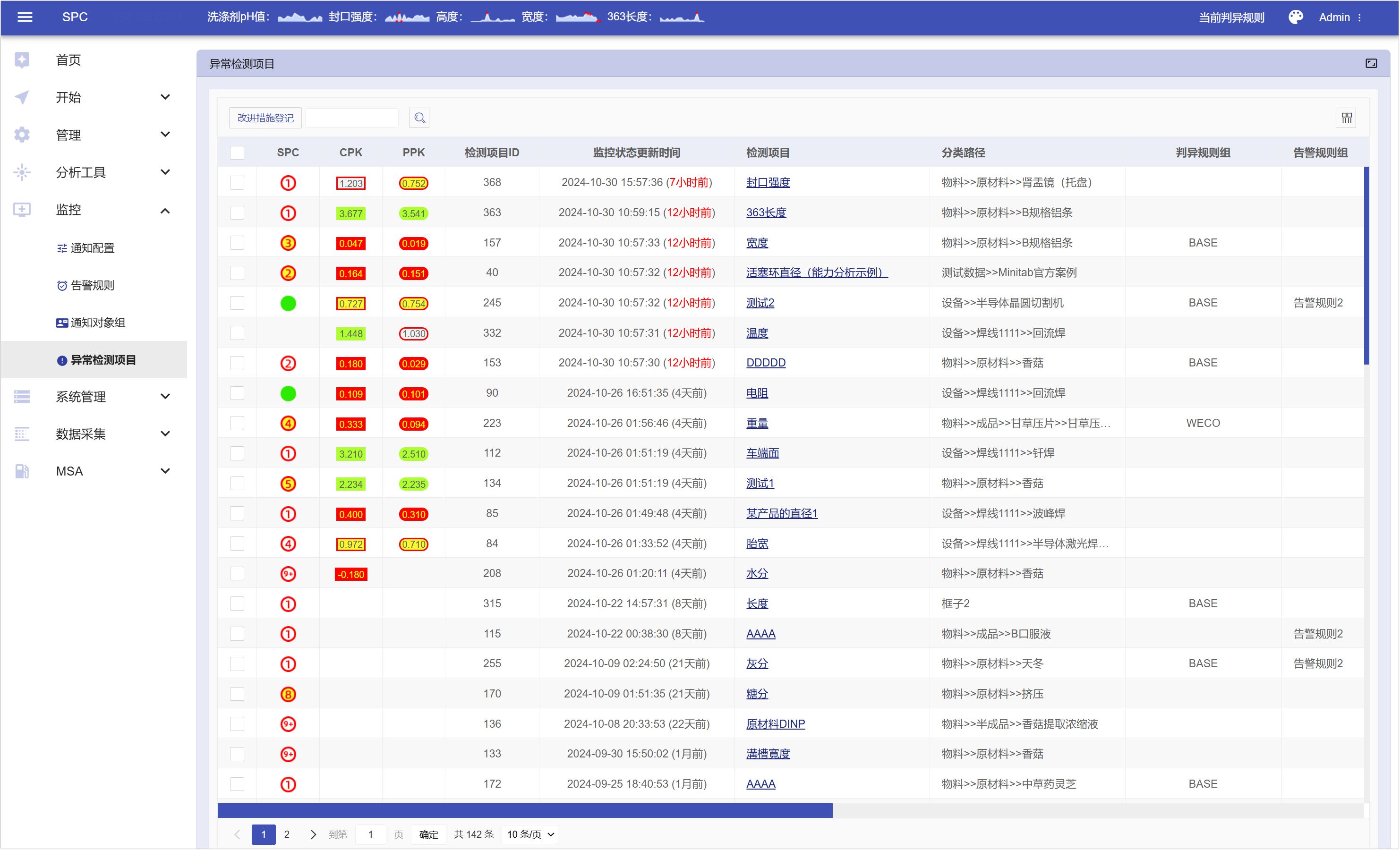The image size is (1400, 850).
Task: Open the 活塞环直径（能力分析示例） link
Action: click(x=817, y=273)
